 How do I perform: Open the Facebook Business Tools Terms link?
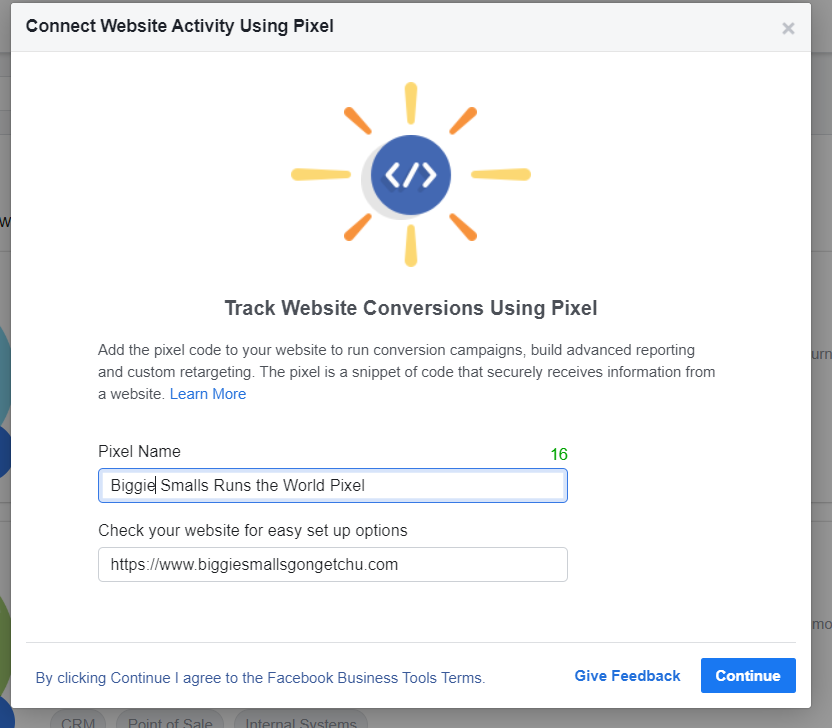click(260, 678)
